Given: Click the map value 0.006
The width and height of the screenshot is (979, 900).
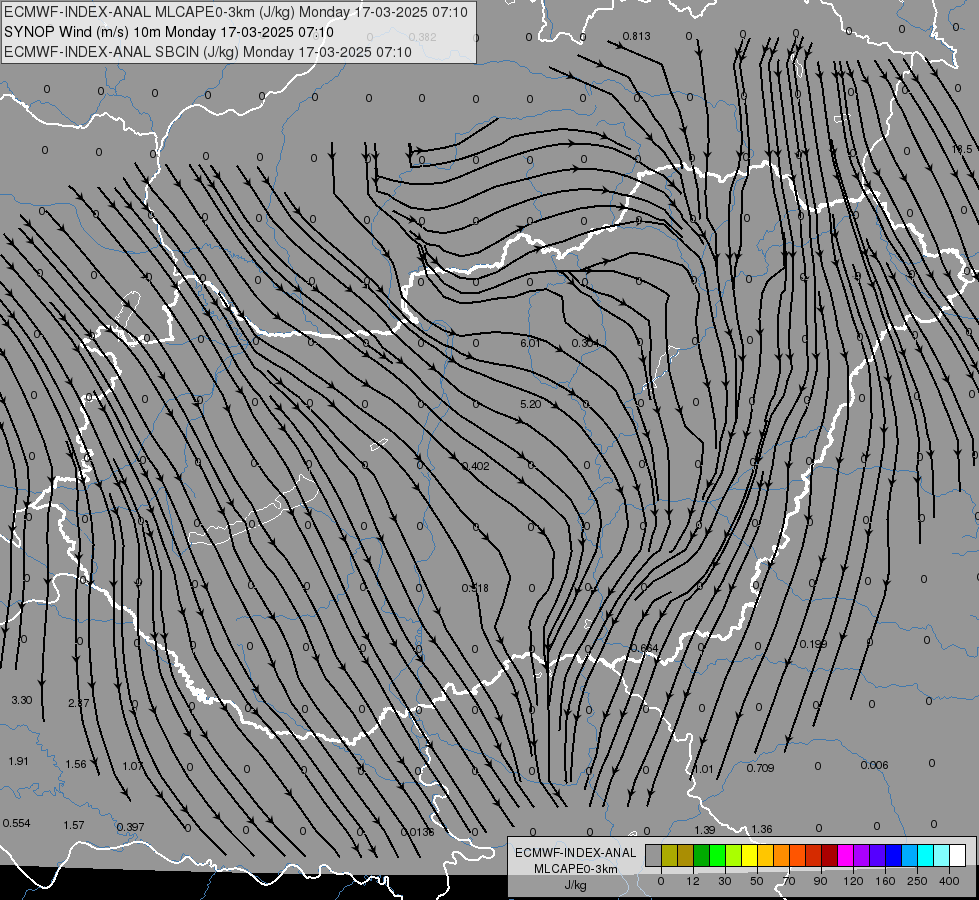Looking at the screenshot, I should (874, 765).
